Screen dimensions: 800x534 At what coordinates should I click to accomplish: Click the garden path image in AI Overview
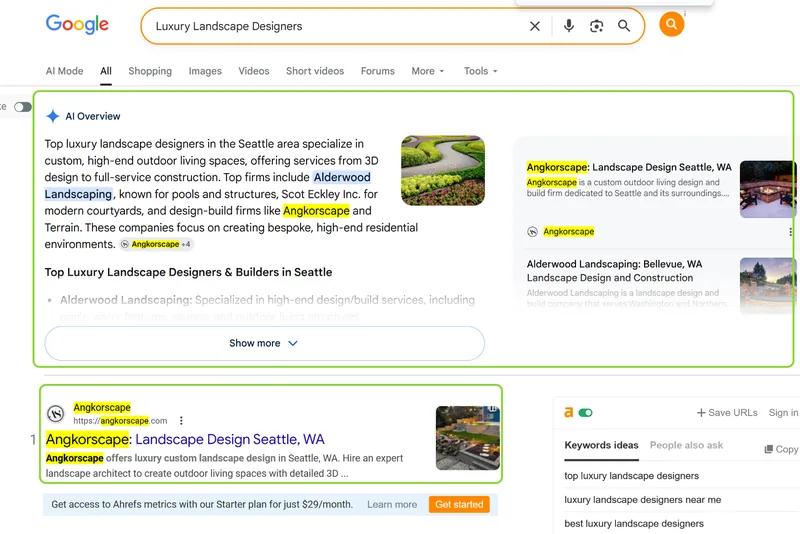click(443, 170)
